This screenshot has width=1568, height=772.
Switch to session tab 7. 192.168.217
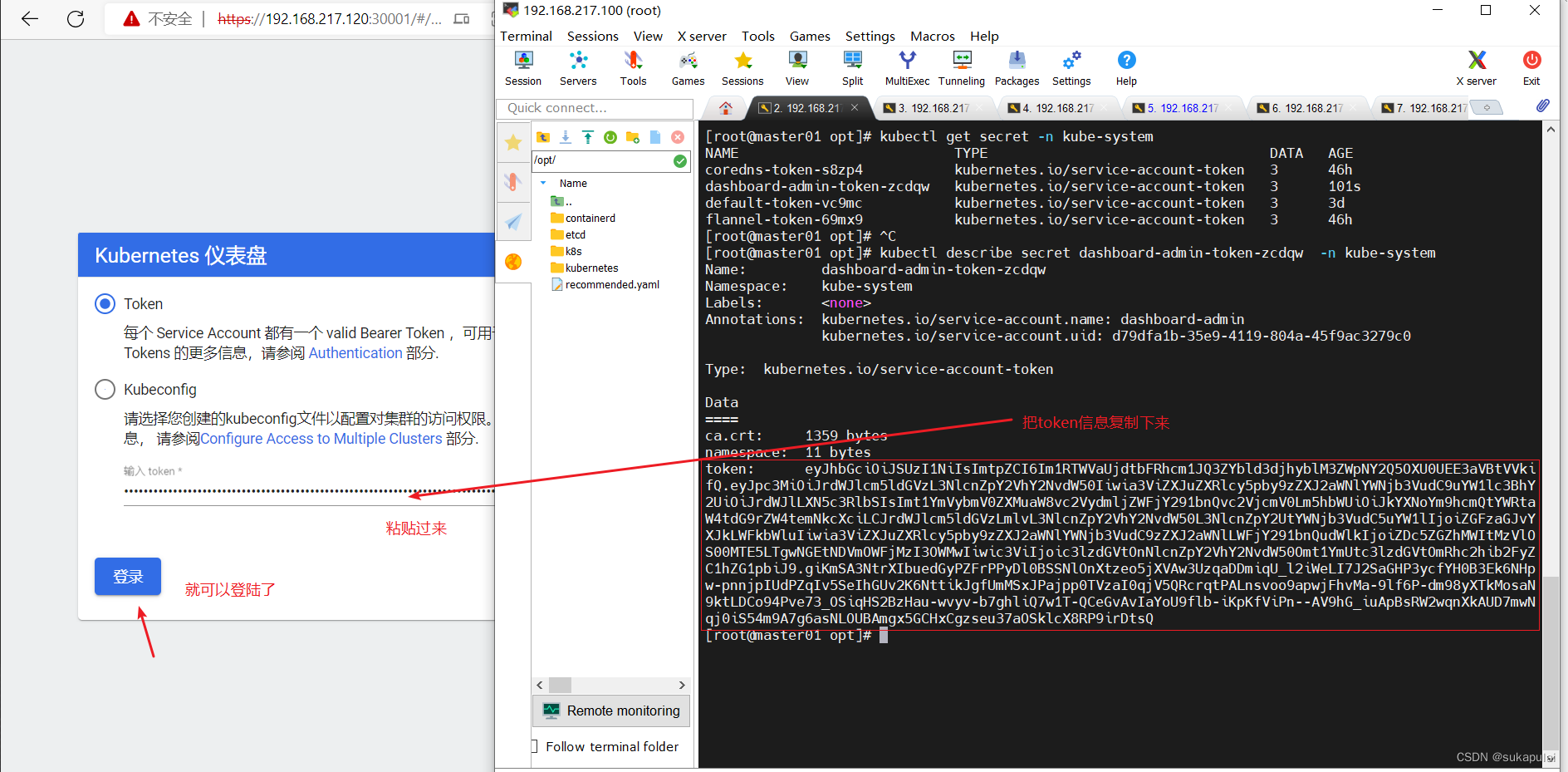pyautogui.click(x=1423, y=108)
